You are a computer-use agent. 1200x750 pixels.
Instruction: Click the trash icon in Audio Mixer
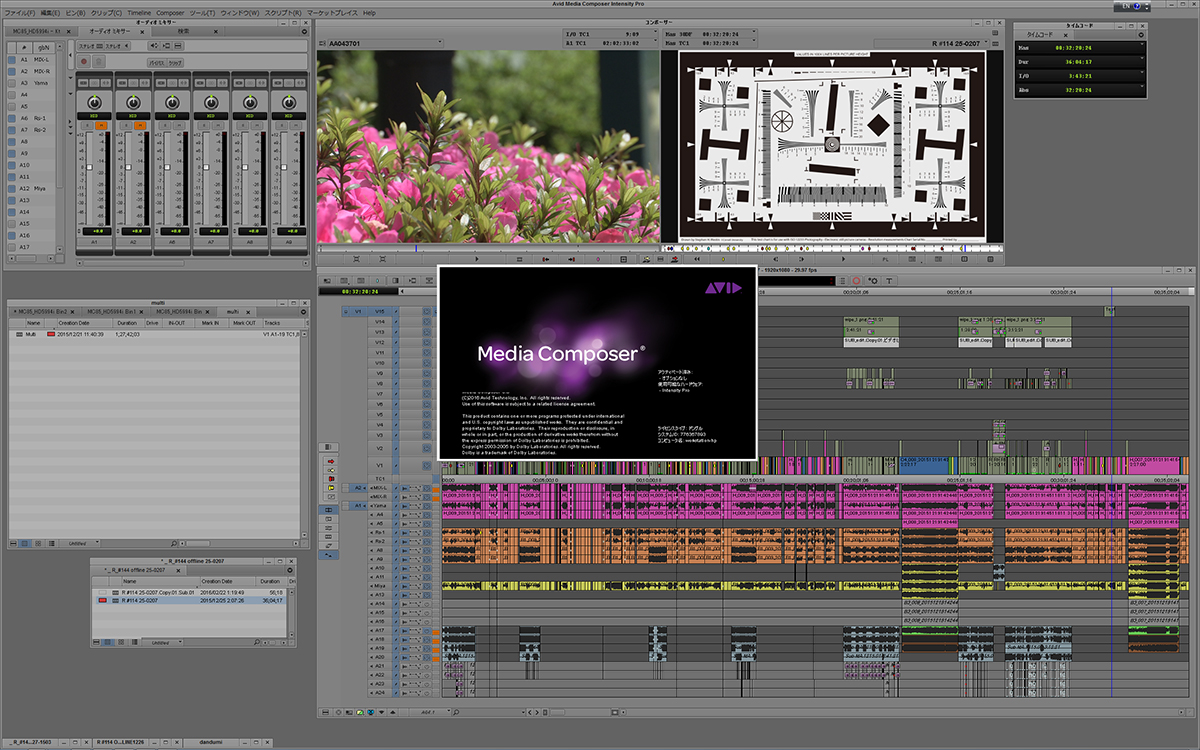click(100, 62)
